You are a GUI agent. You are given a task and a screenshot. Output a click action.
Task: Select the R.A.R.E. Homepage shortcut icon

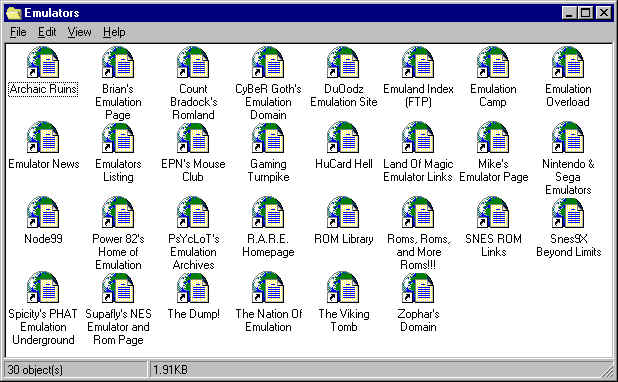click(x=268, y=212)
